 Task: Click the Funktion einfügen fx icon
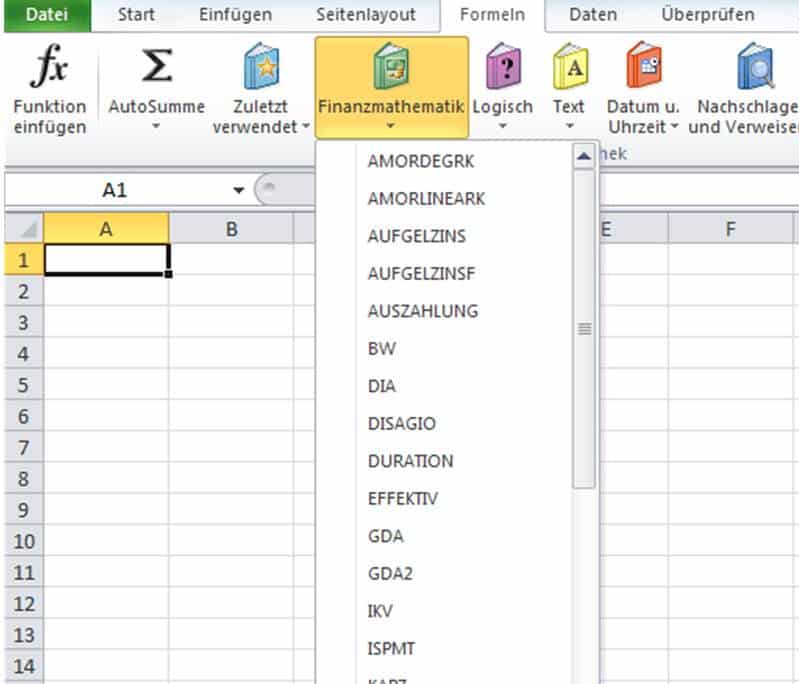tap(49, 68)
